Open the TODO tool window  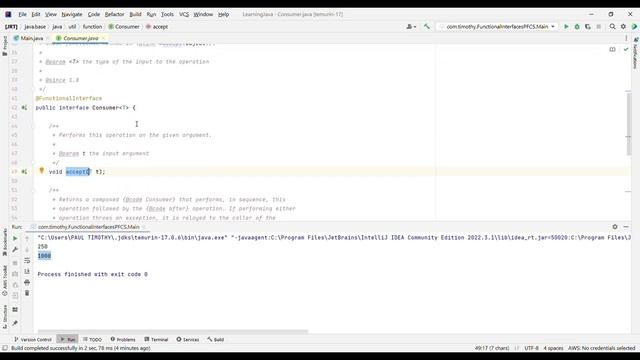92,340
